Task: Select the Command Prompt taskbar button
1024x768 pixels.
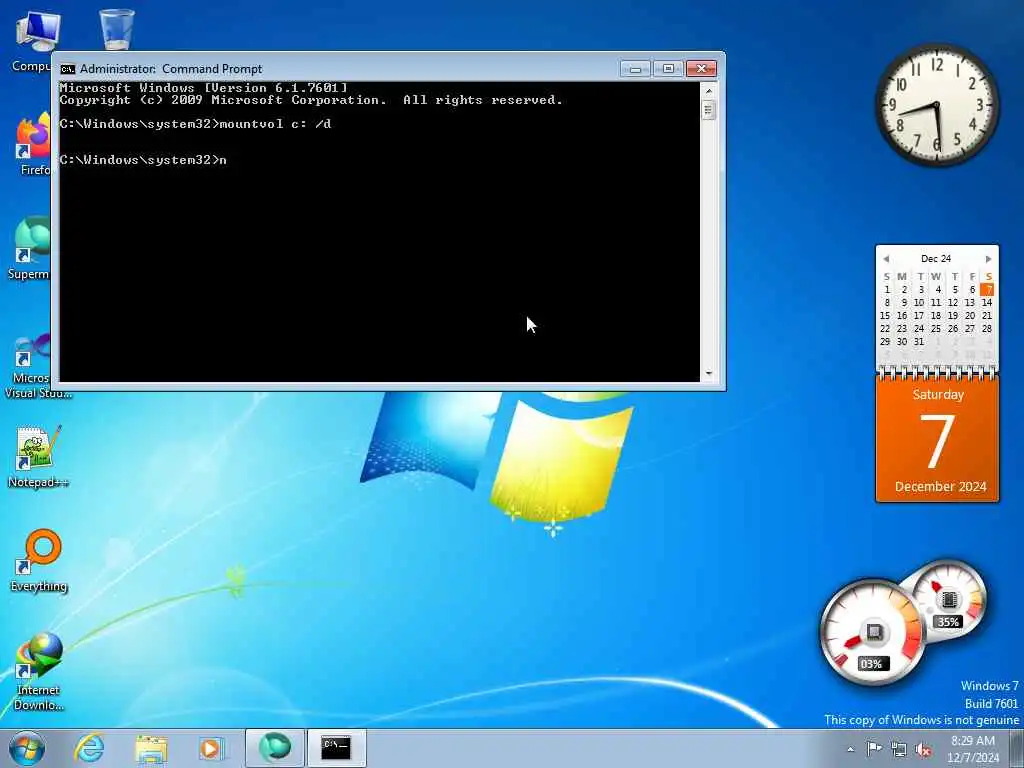Action: point(336,748)
